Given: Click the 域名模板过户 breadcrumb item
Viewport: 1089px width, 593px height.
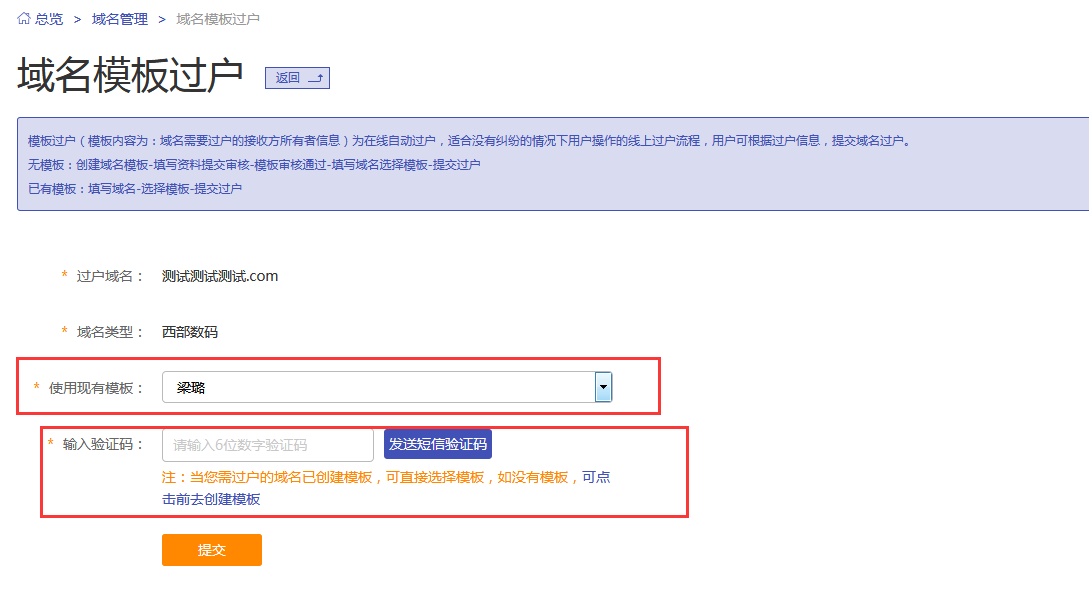Looking at the screenshot, I should coord(218,19).
